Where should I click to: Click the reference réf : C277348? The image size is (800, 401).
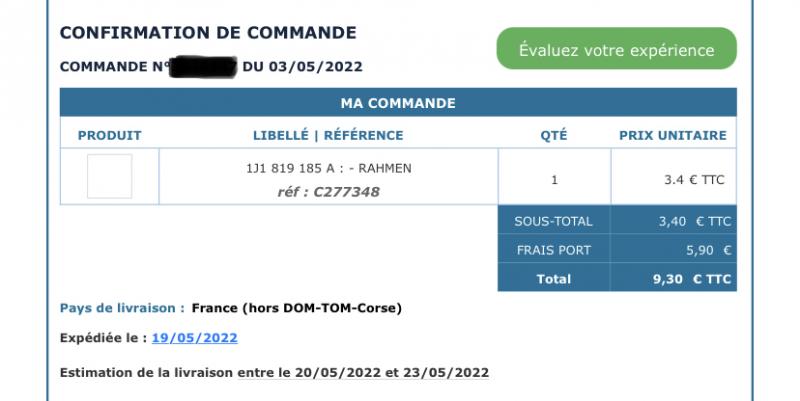coord(329,192)
